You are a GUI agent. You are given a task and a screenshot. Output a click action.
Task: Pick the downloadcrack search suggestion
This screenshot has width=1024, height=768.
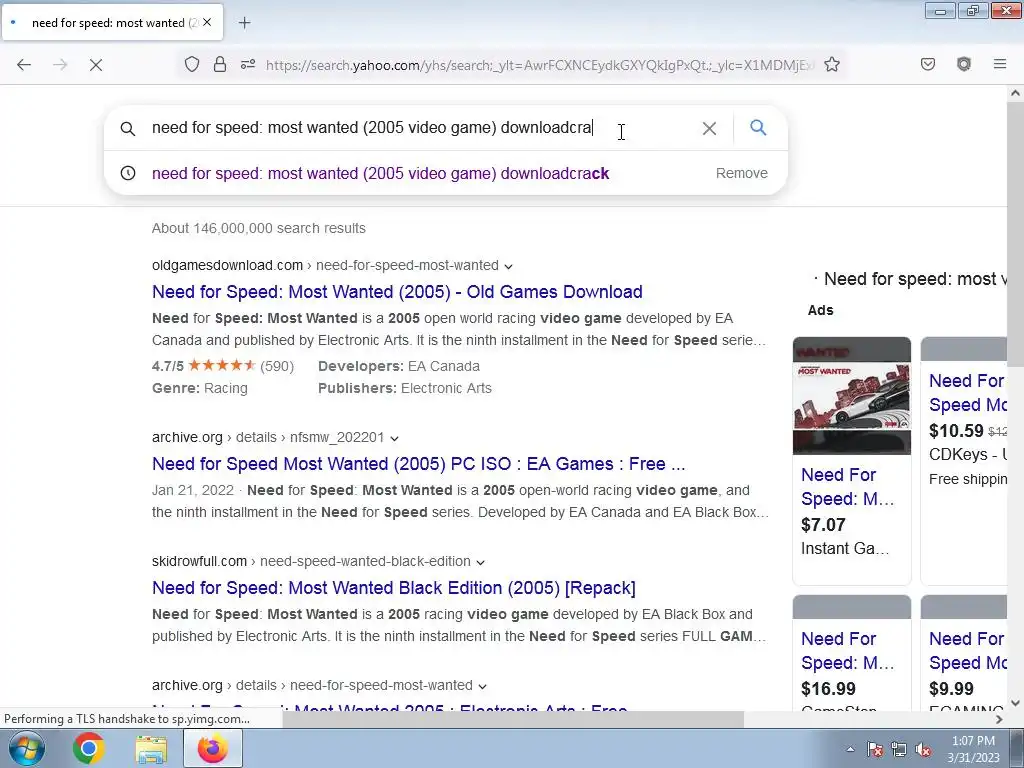click(380, 173)
